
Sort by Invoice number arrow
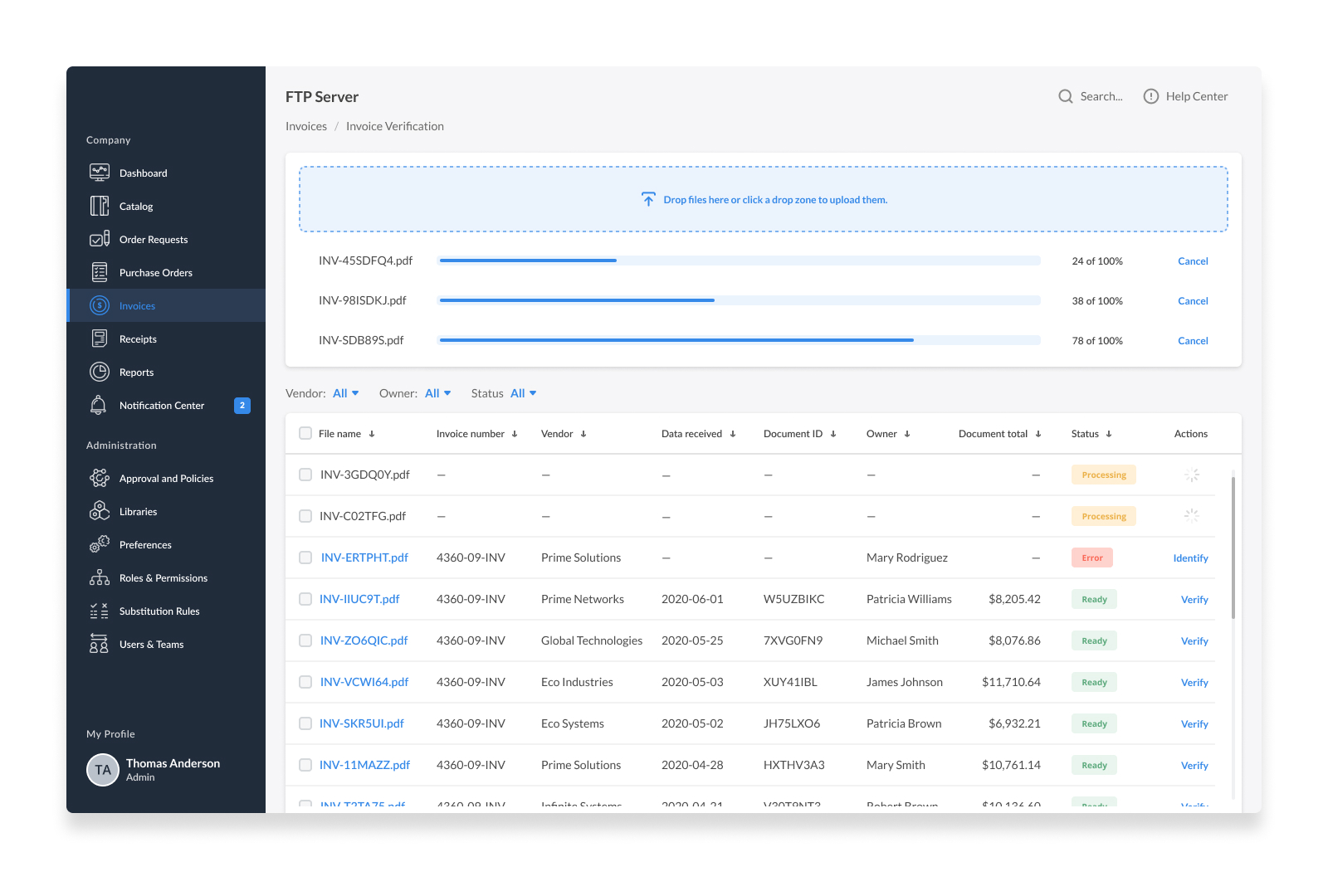click(x=515, y=434)
